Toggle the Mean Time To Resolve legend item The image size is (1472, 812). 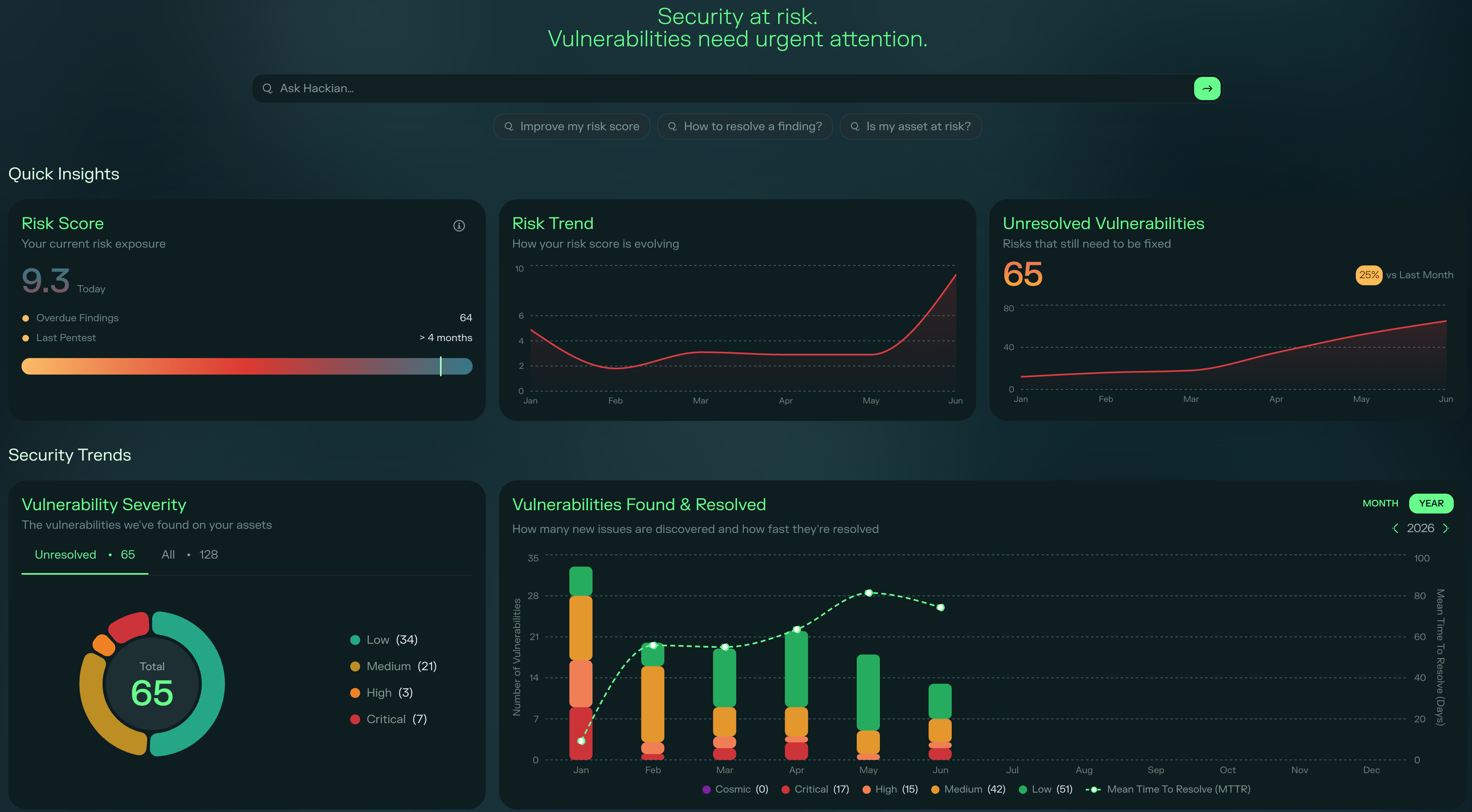1168,789
